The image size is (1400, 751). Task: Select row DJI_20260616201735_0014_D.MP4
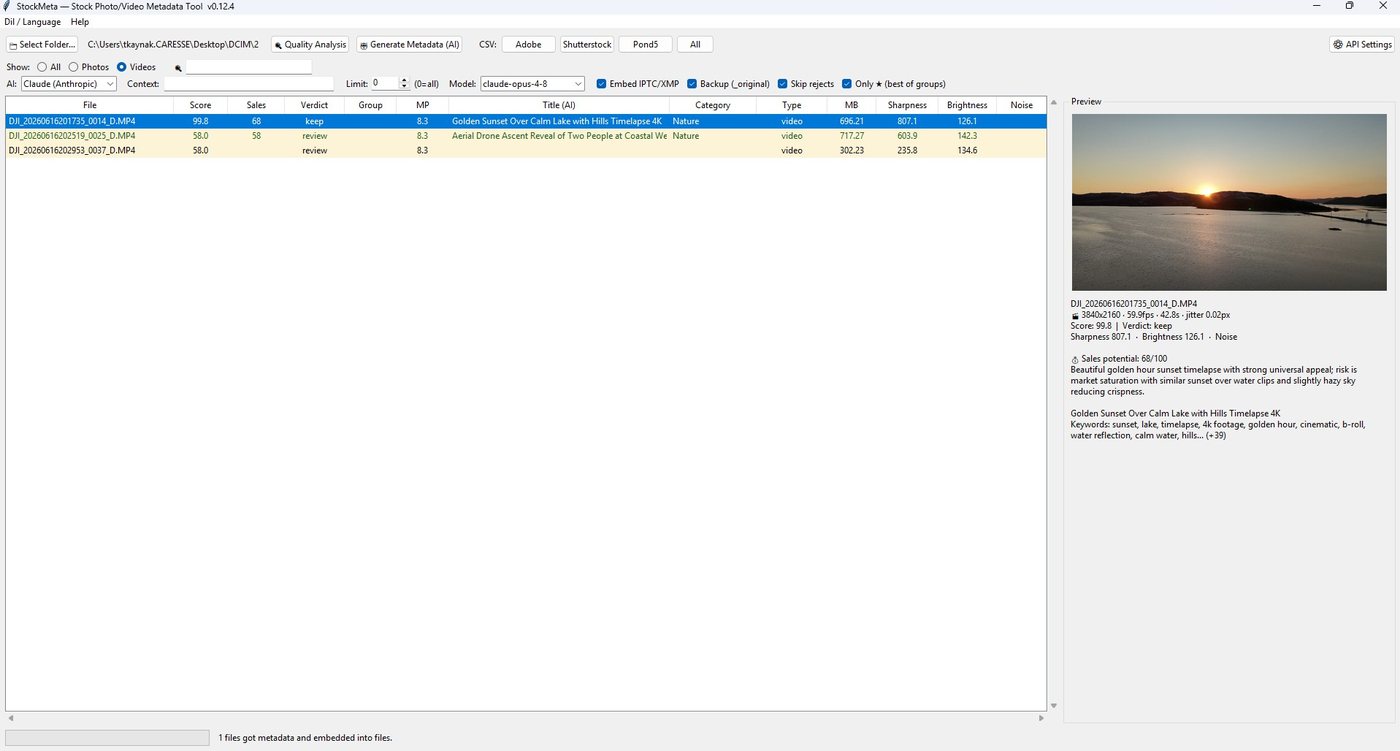[526, 121]
